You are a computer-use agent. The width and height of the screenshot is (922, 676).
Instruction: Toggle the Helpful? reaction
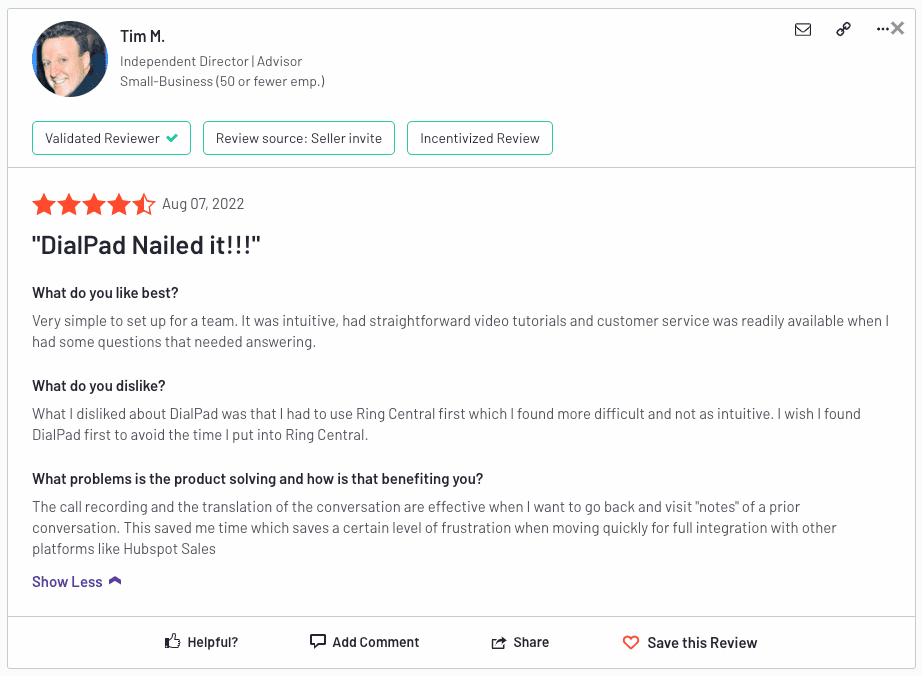200,642
